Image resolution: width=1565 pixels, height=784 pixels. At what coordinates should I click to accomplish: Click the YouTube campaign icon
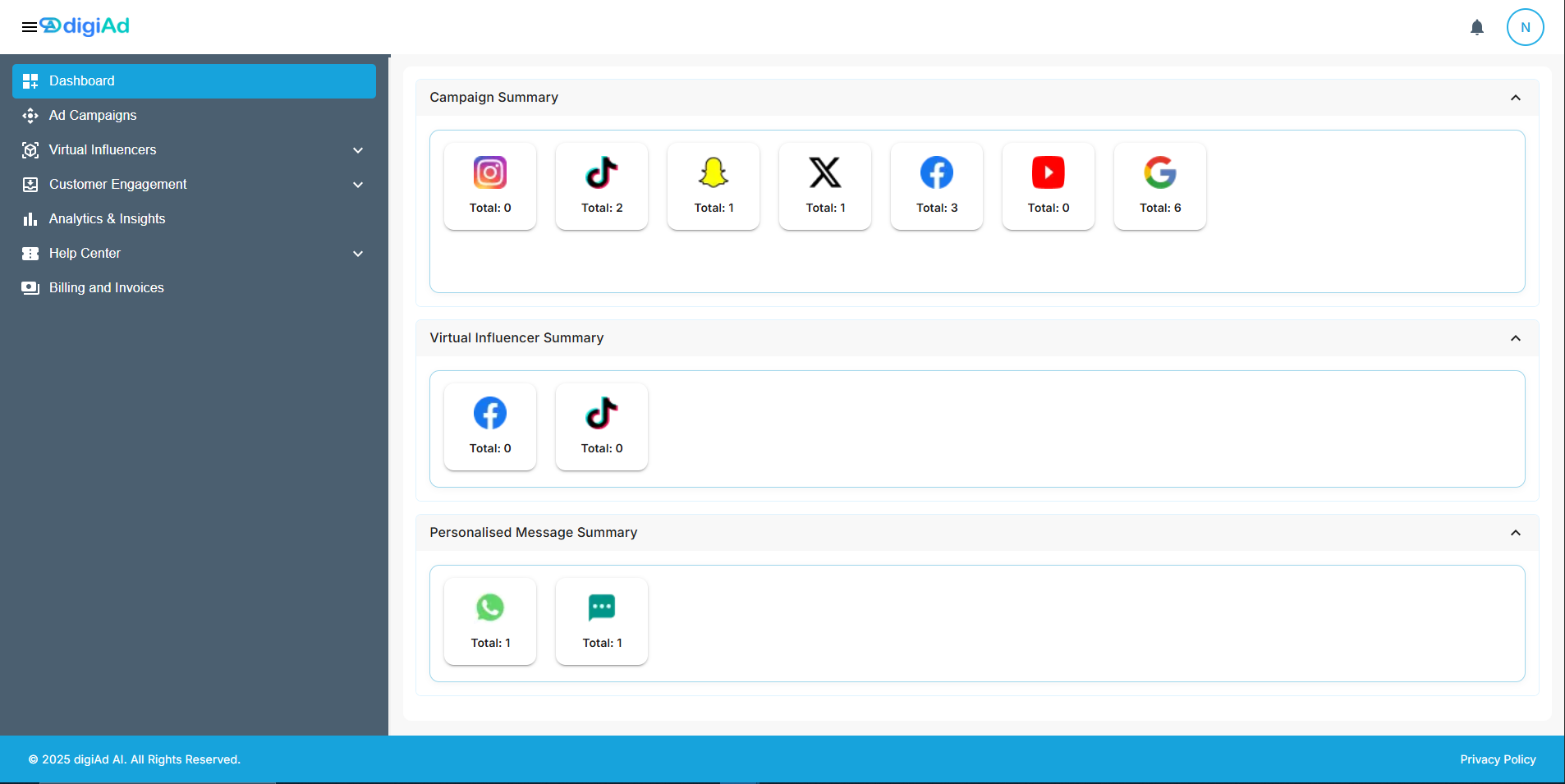click(1049, 172)
